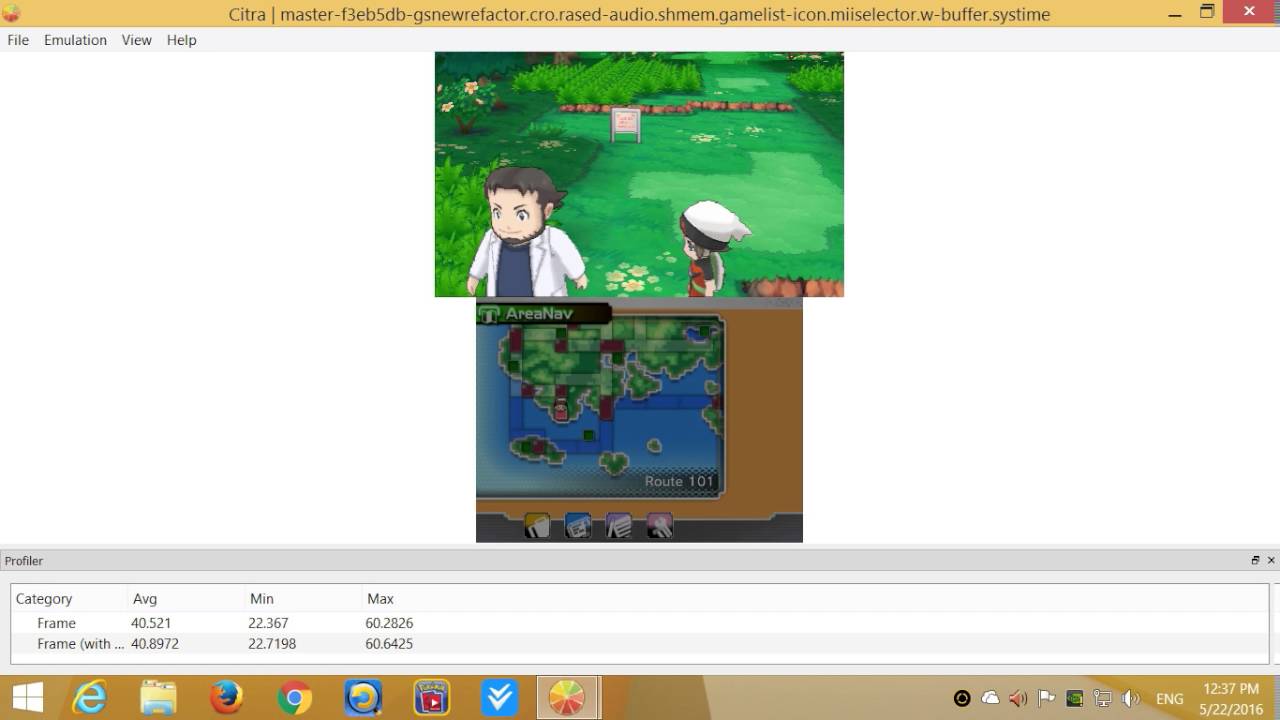Close the Citra window
The height and width of the screenshot is (720, 1280).
(1249, 11)
